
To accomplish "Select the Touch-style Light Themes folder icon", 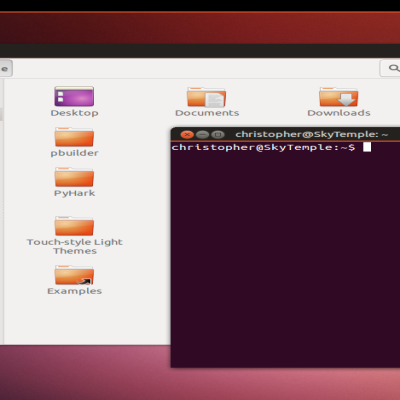I will [74, 226].
